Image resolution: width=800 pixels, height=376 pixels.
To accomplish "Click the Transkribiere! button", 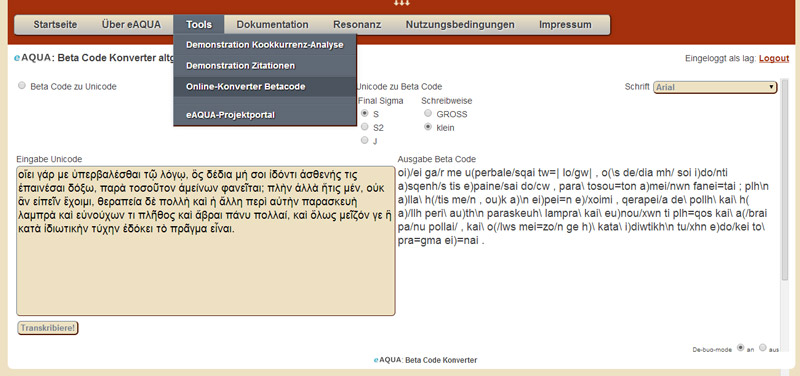I will 48,328.
